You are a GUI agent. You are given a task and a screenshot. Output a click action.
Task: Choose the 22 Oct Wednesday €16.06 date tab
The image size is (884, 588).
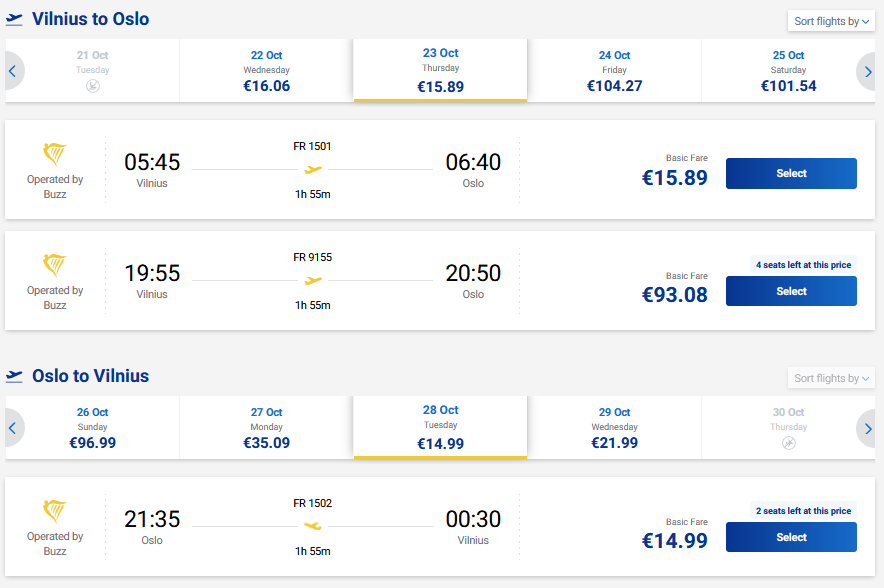[266, 71]
